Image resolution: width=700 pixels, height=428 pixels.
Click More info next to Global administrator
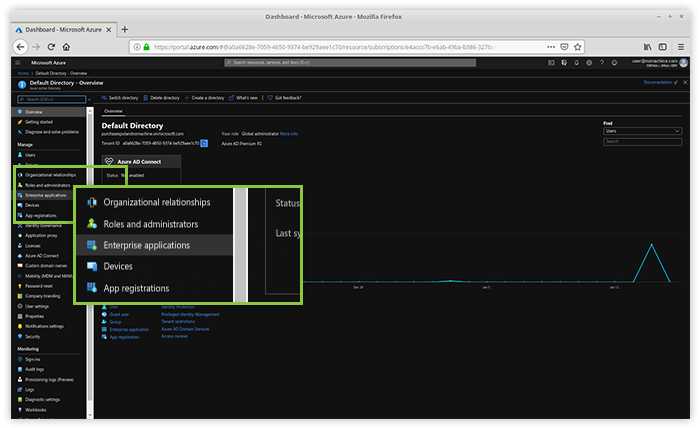coord(289,133)
